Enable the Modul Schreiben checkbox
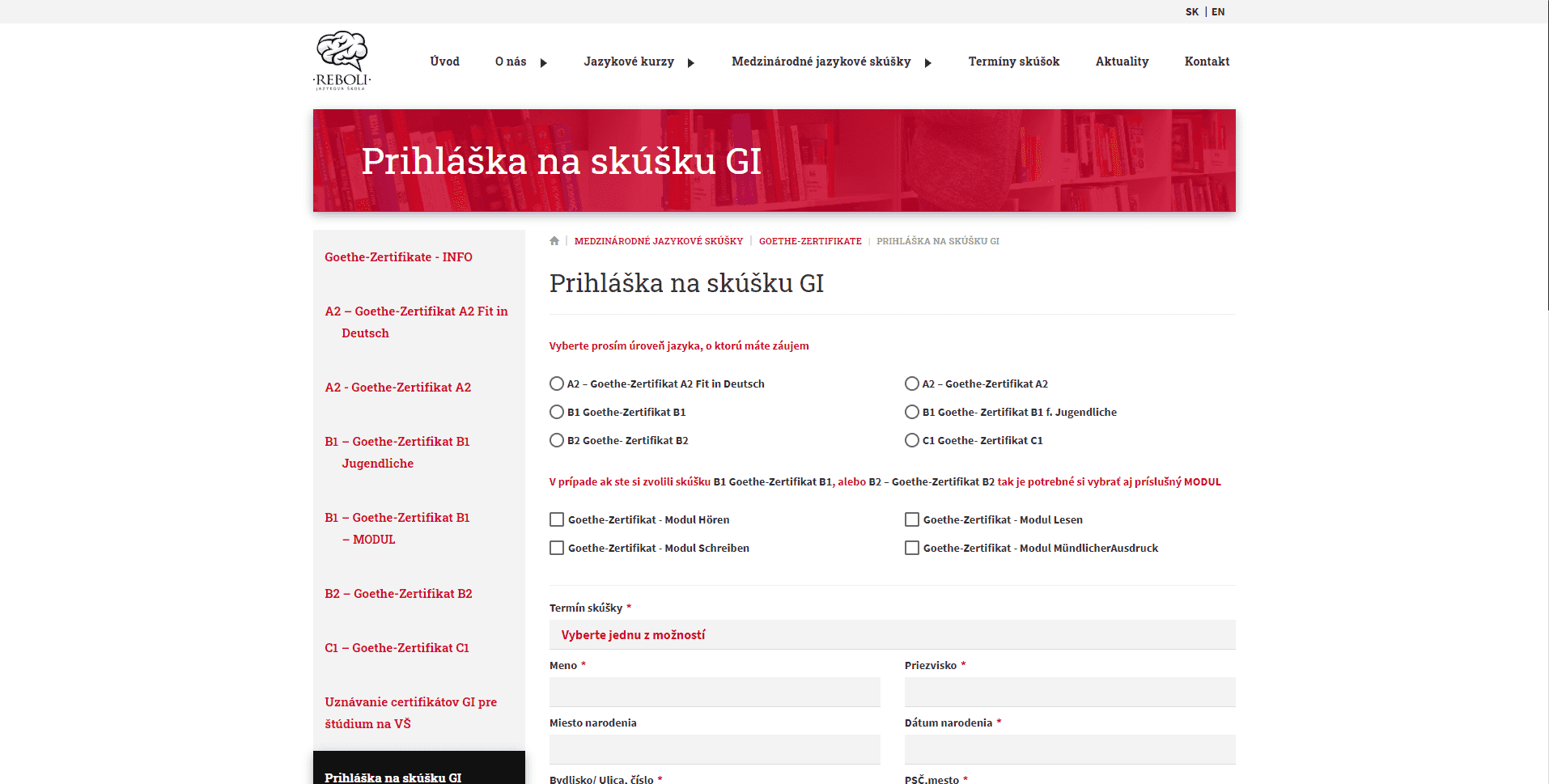The height and width of the screenshot is (784, 1549). [x=557, y=548]
